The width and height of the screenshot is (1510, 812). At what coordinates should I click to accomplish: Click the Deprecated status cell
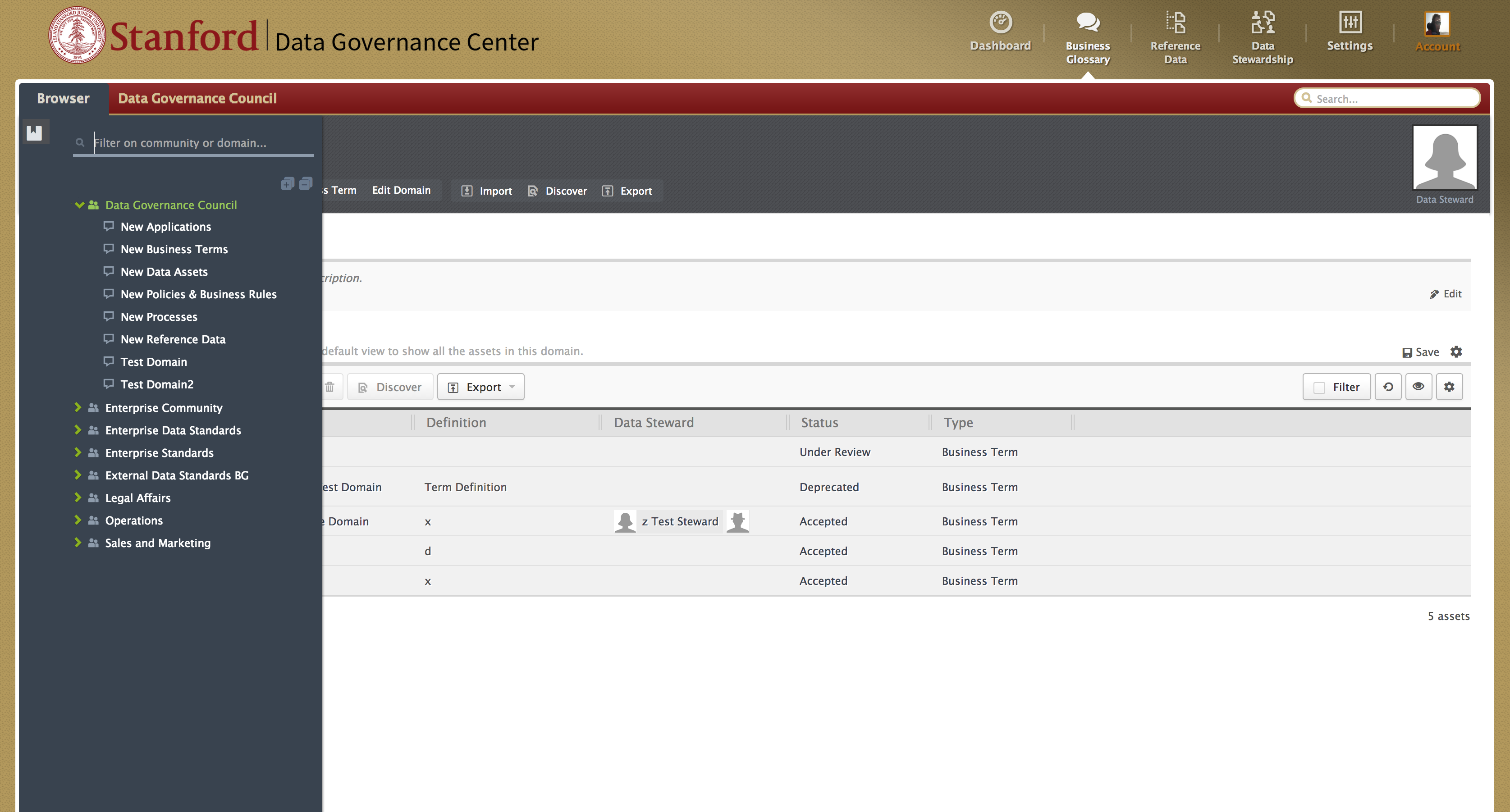(829, 487)
